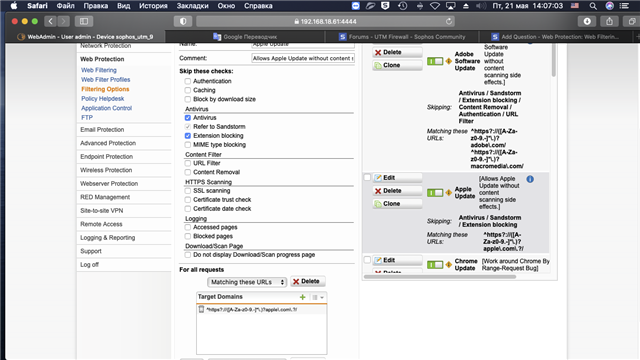Check the Caching checkbox
This screenshot has width=640, height=360.
188,90
